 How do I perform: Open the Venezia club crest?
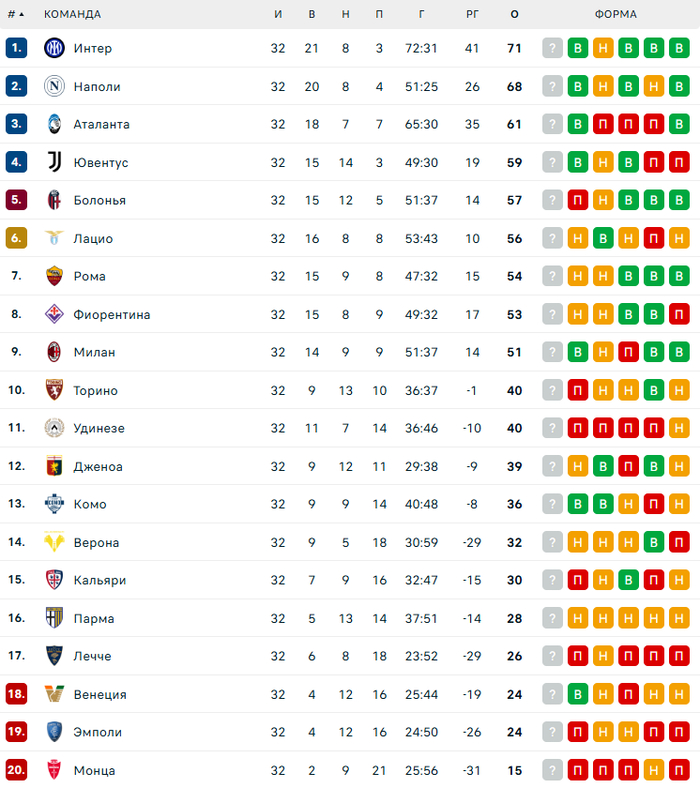(x=54, y=694)
